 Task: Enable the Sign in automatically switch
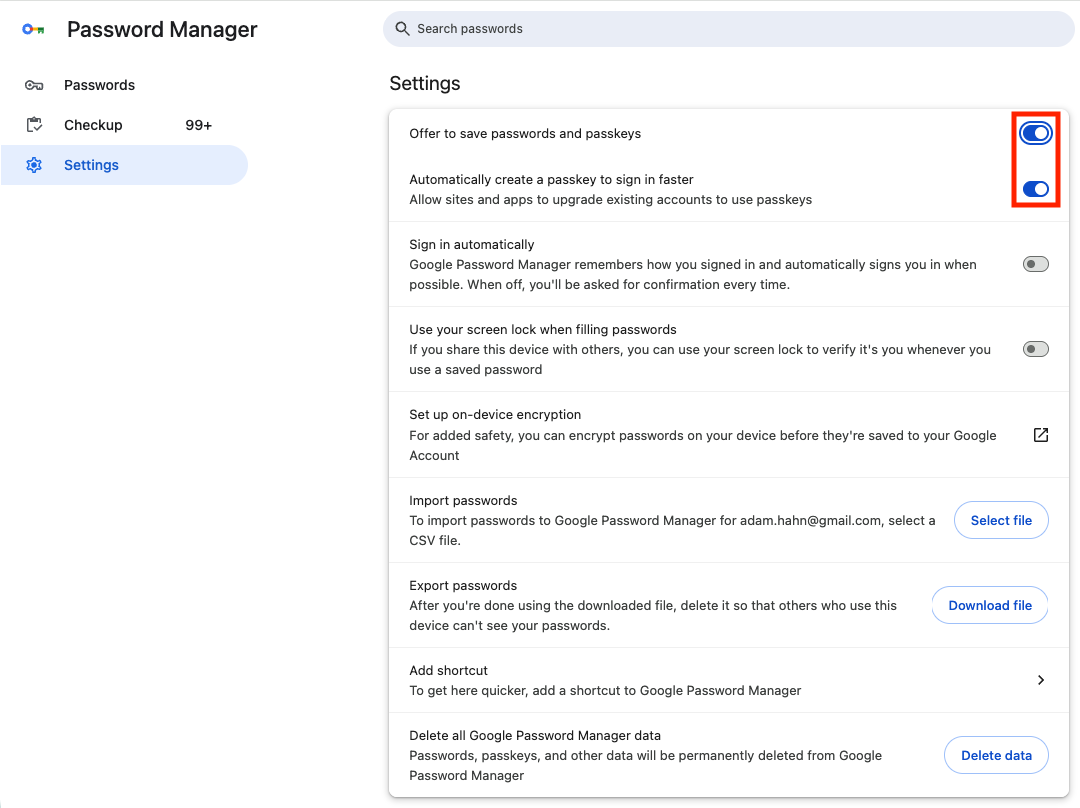click(1035, 264)
